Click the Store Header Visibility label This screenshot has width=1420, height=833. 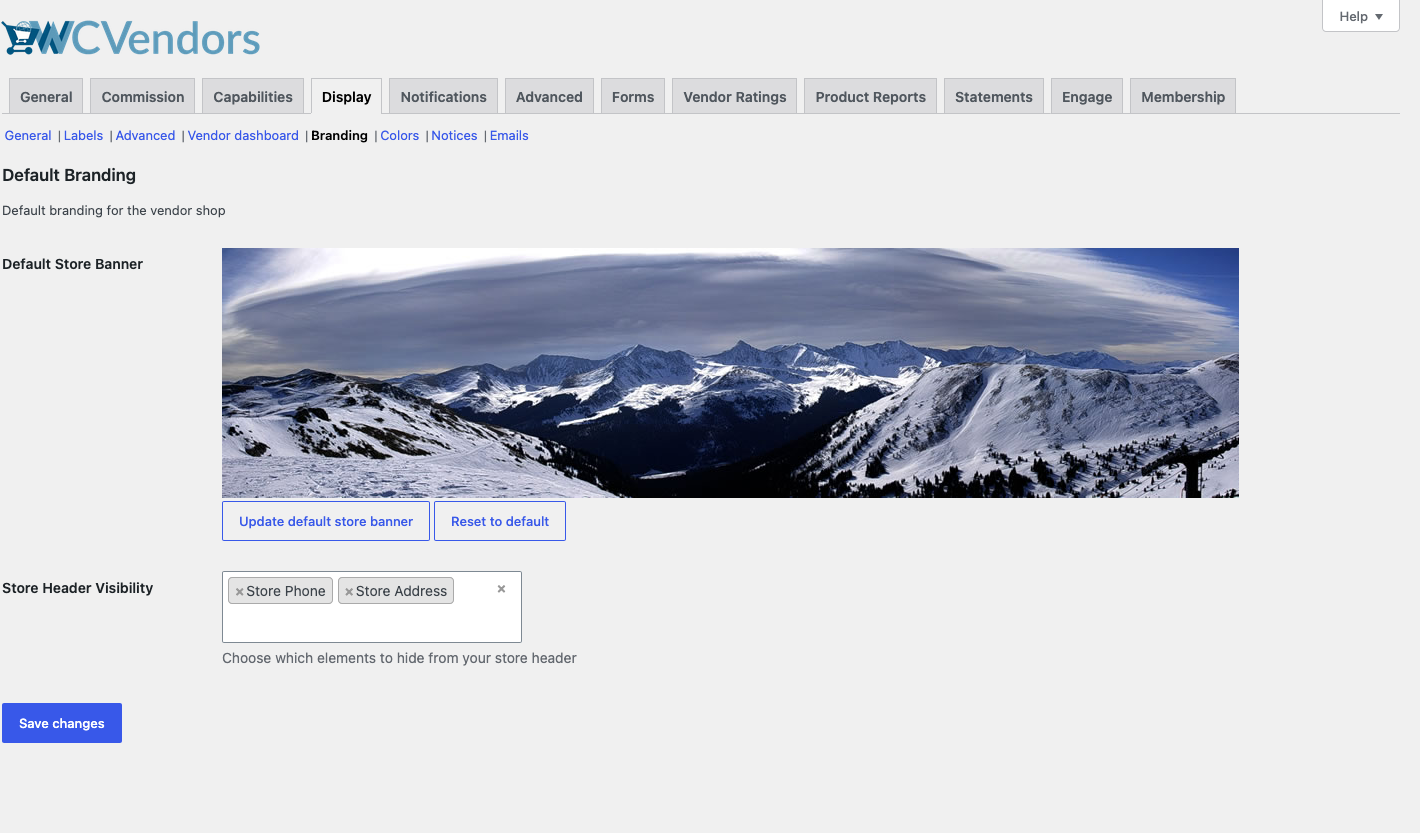[x=78, y=588]
